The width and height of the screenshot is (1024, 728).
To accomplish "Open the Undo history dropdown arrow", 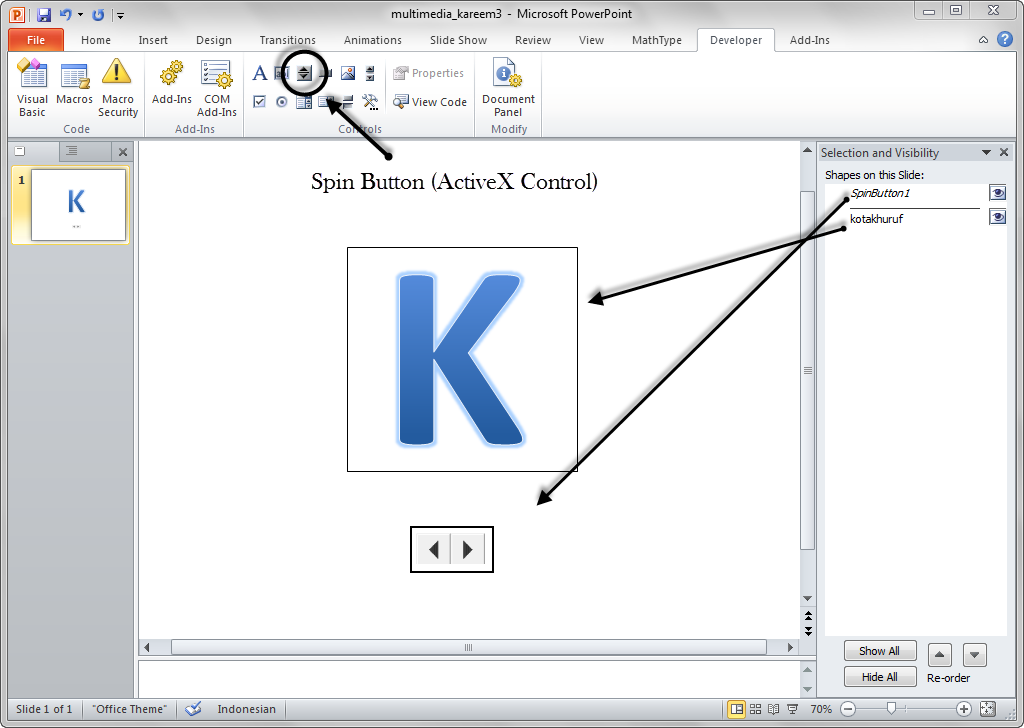I will 80,15.
